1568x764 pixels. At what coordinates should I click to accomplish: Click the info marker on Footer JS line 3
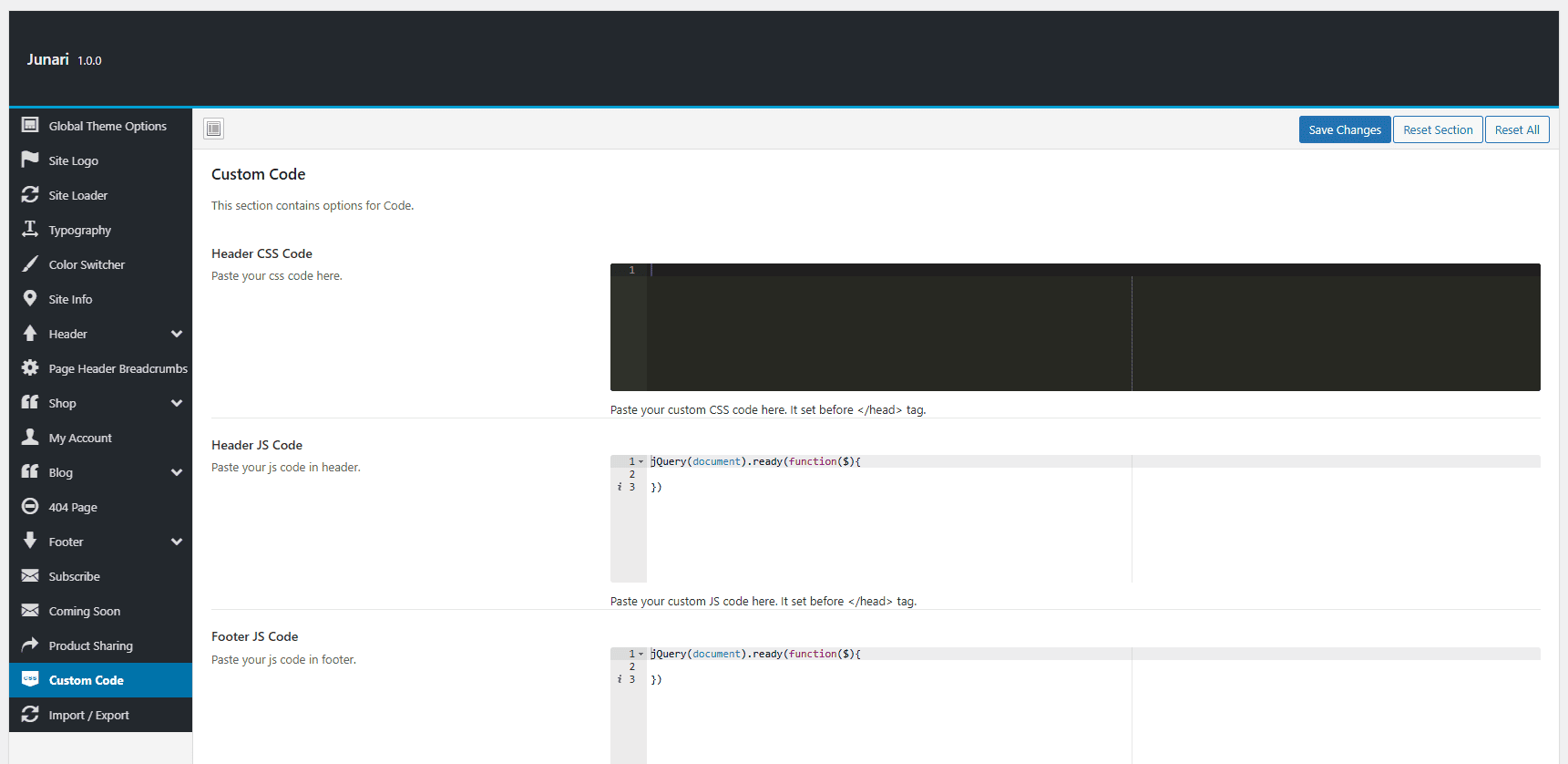coord(620,679)
